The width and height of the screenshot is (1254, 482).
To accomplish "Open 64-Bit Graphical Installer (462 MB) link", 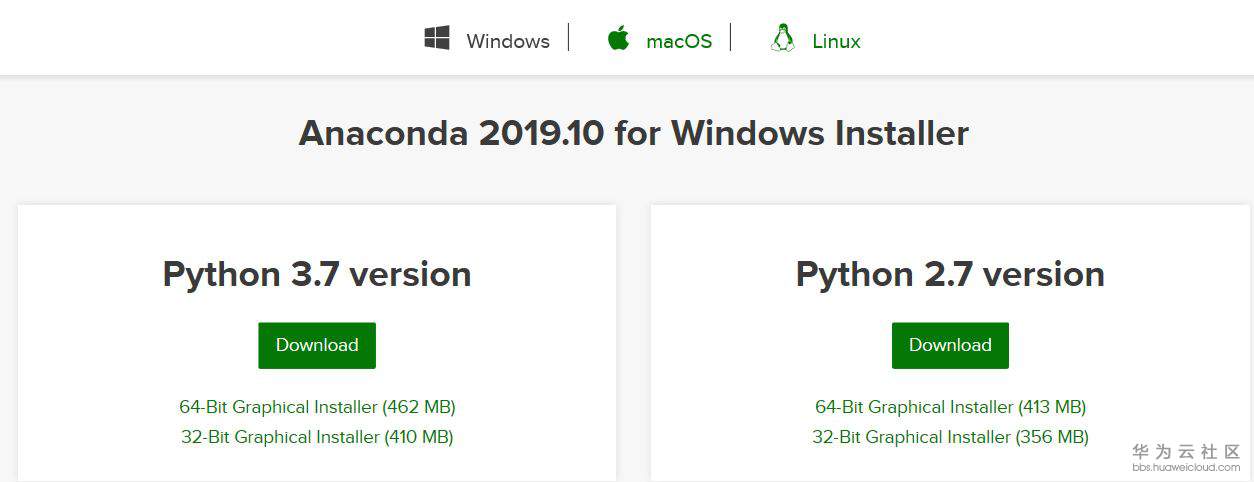I will pos(317,407).
